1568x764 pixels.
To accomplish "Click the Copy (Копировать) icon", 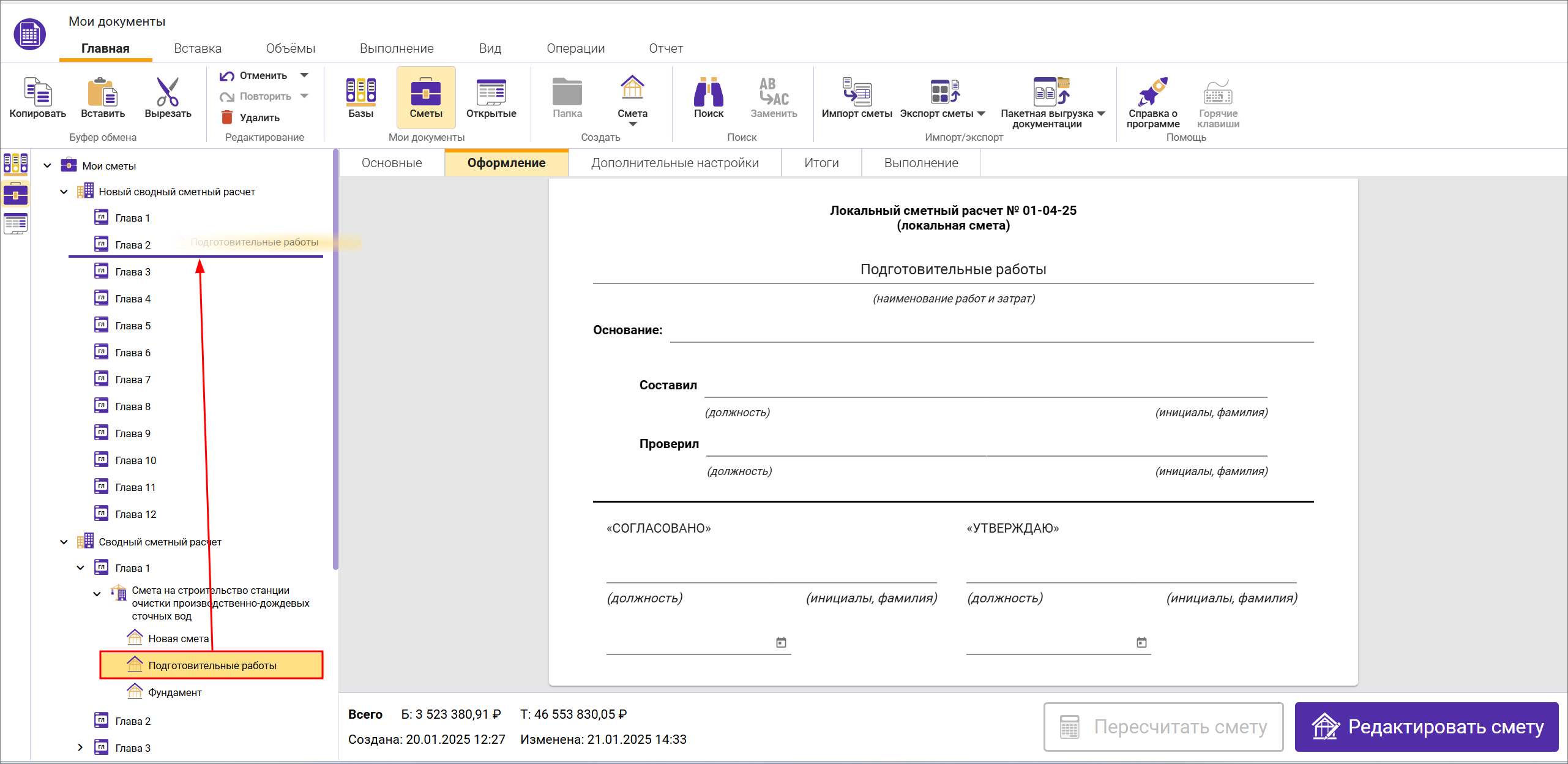I will (x=37, y=92).
